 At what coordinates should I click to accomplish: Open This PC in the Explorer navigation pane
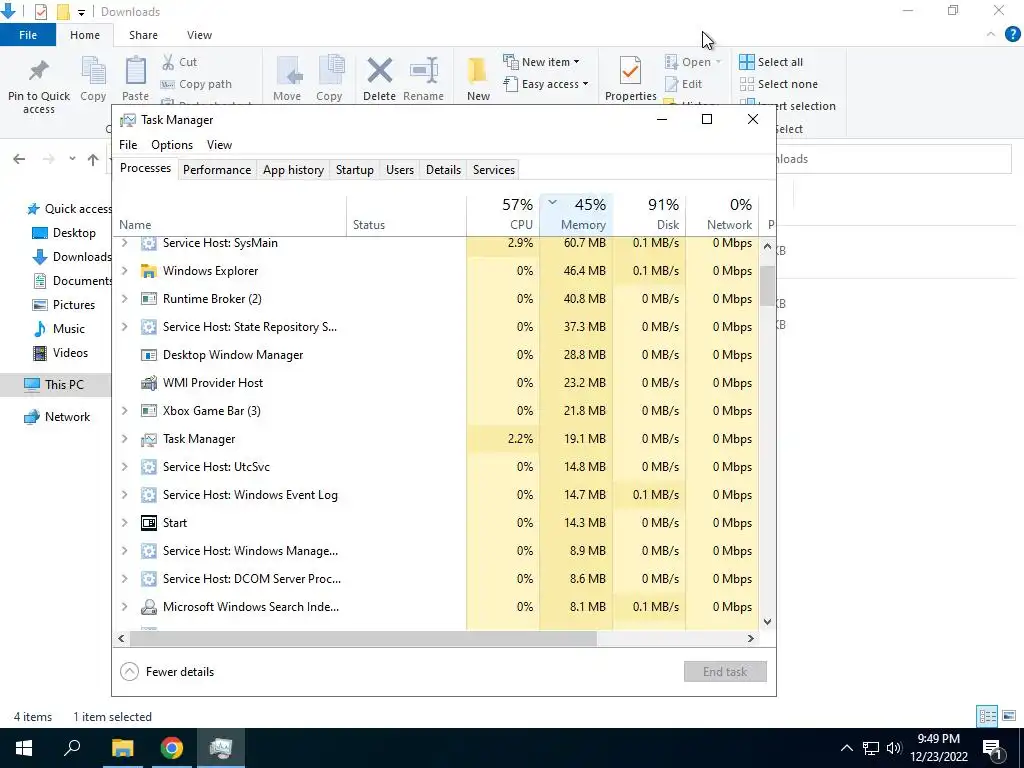point(56,385)
